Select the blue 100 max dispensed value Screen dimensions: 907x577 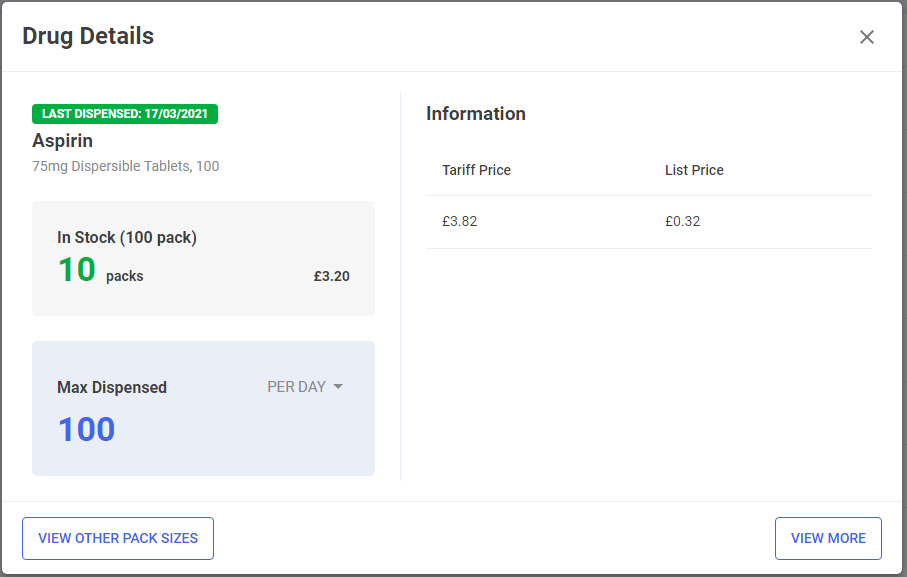(87, 430)
